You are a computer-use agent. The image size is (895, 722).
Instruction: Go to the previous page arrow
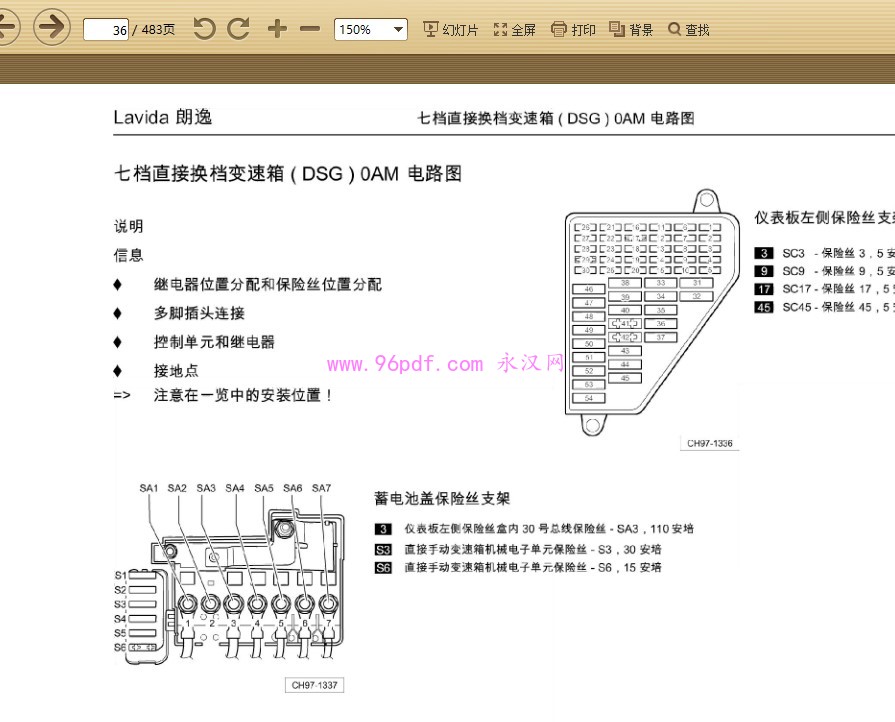8,27
